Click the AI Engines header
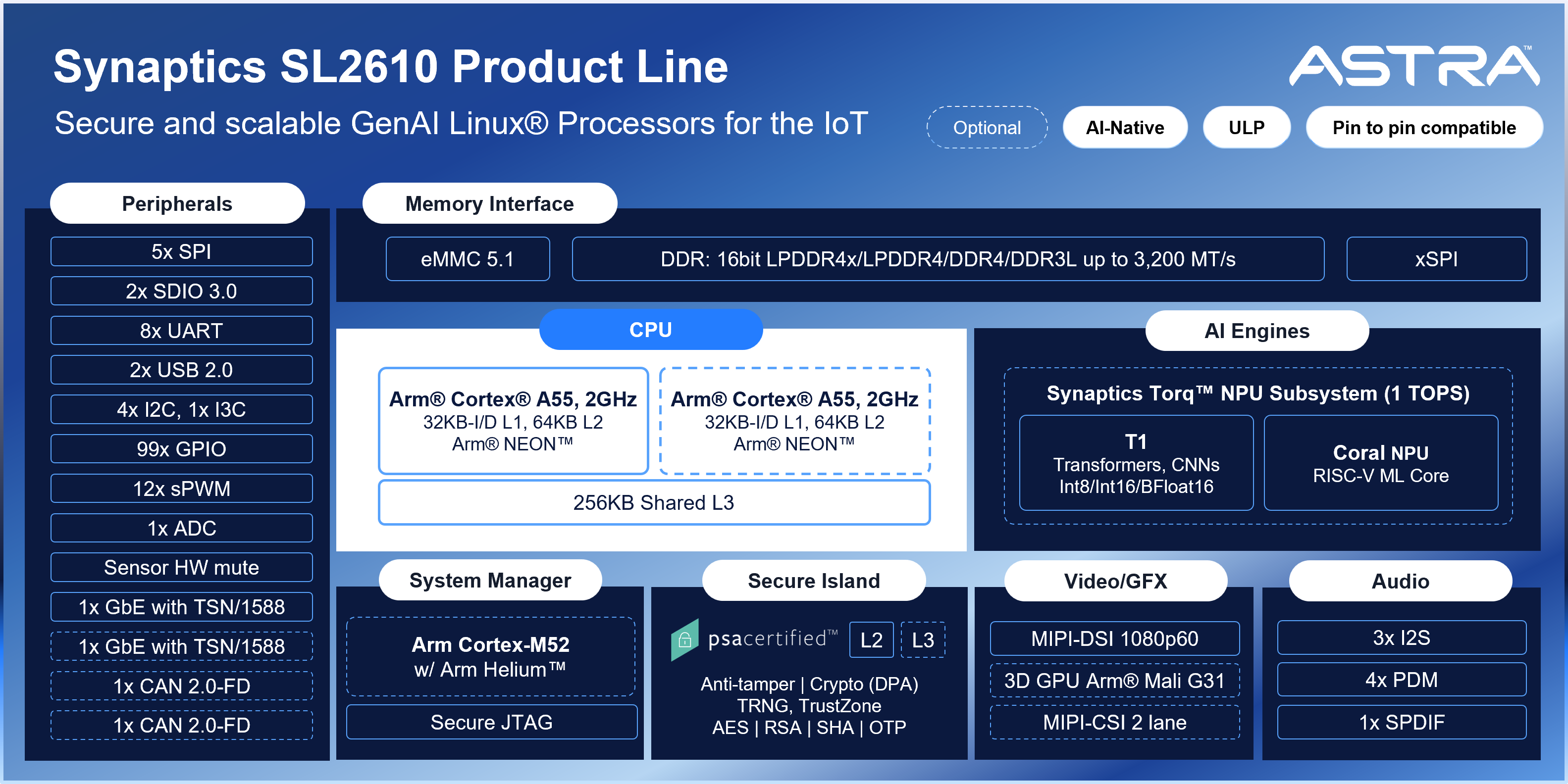Viewport: 1568px width, 784px height. pos(1256,331)
